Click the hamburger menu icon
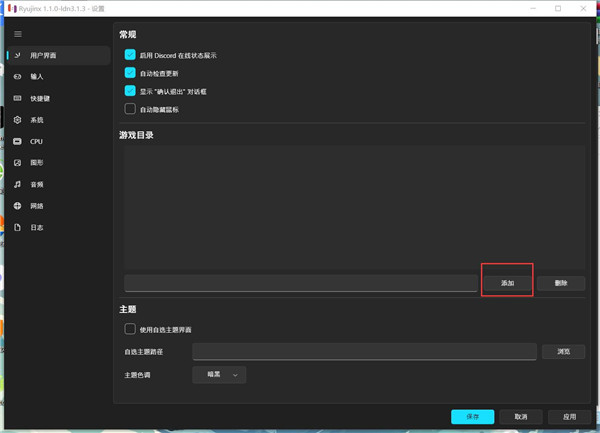 (x=17, y=34)
